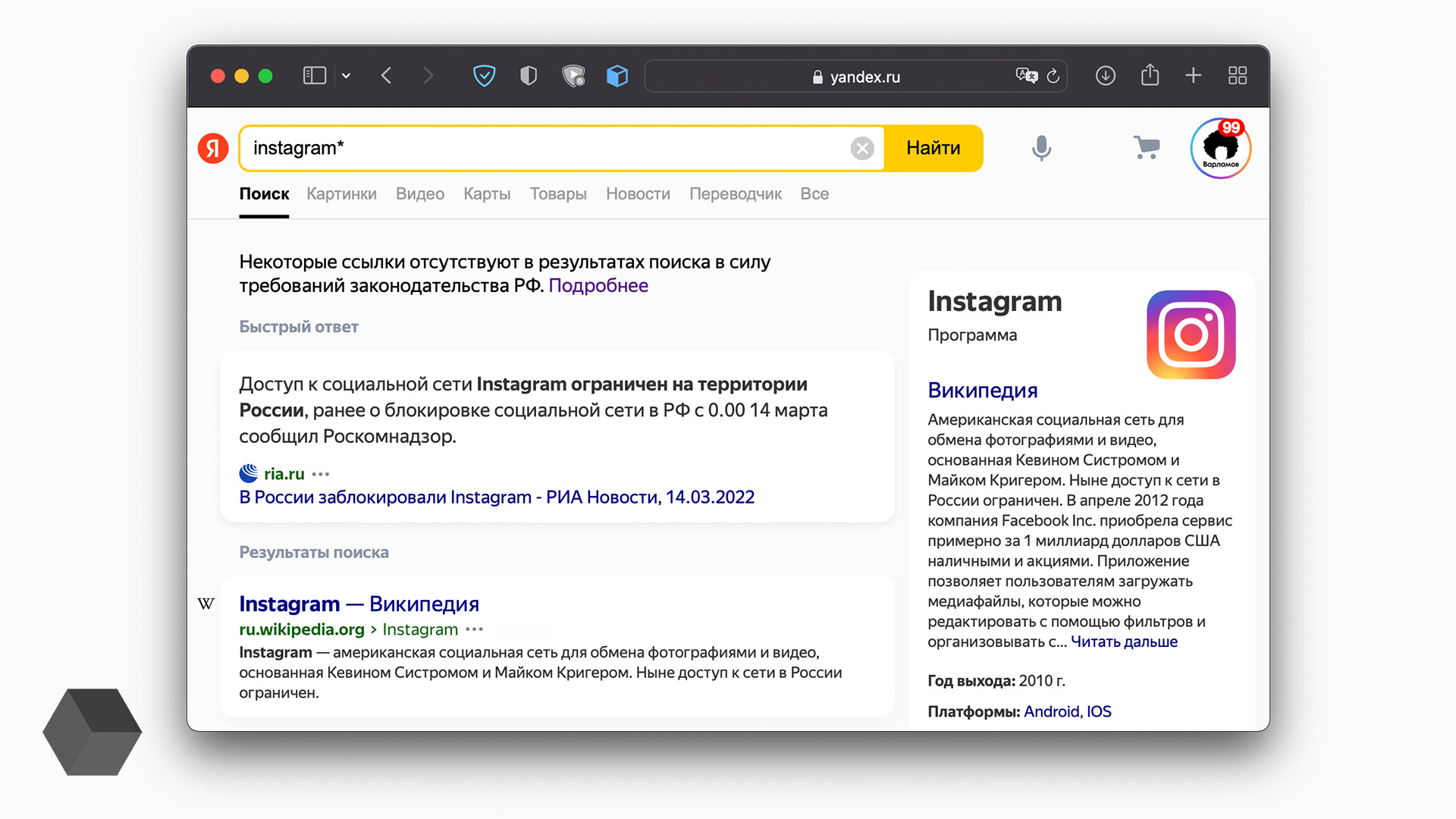Image resolution: width=1456 pixels, height=819 pixels.
Task: Open В России заблокировали Instagram article link
Action: [x=497, y=497]
